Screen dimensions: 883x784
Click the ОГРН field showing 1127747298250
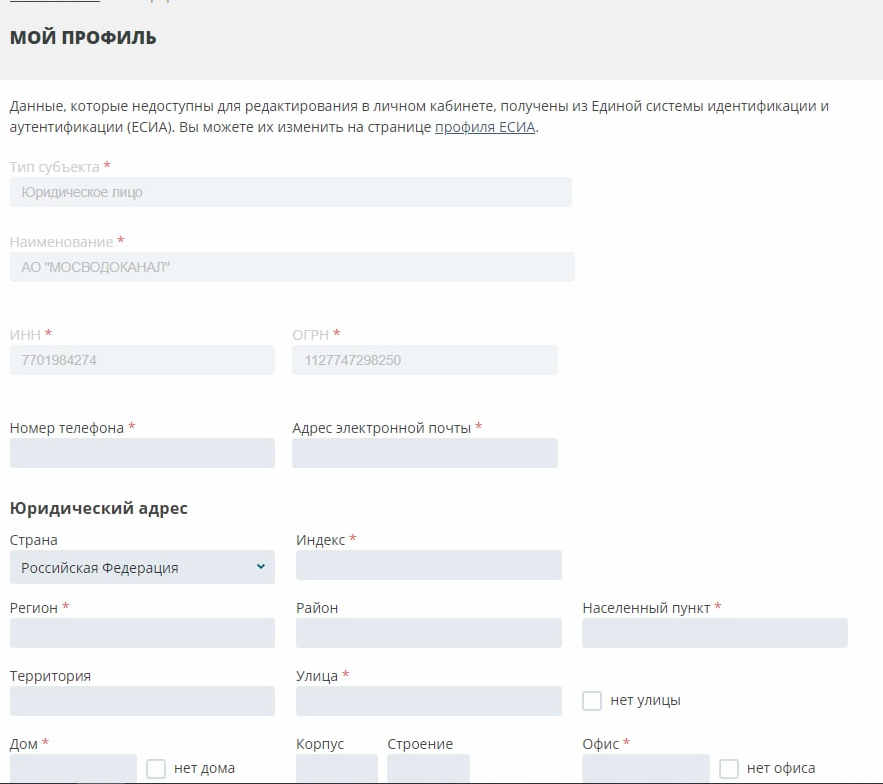click(424, 360)
